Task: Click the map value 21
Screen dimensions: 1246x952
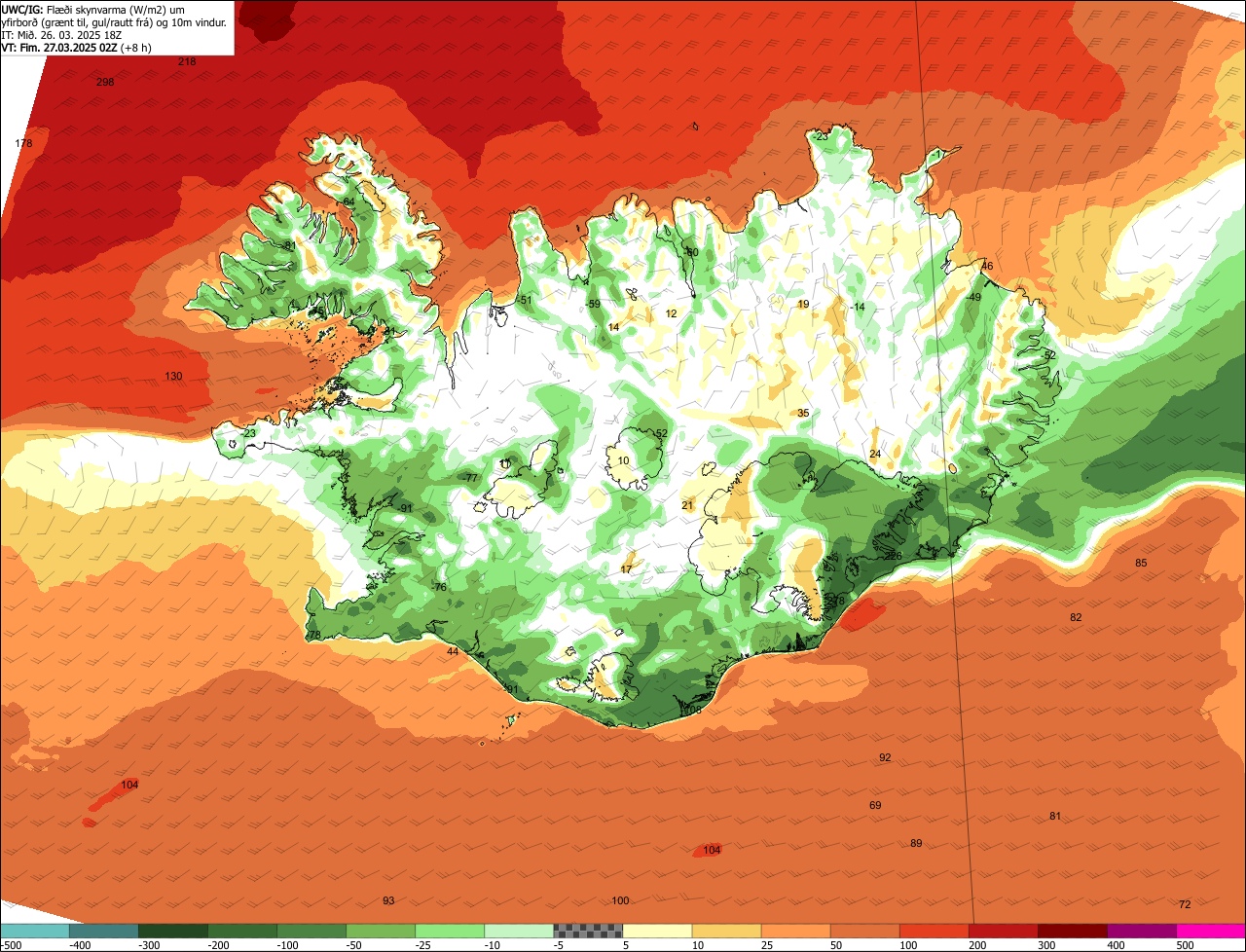Action: point(687,505)
